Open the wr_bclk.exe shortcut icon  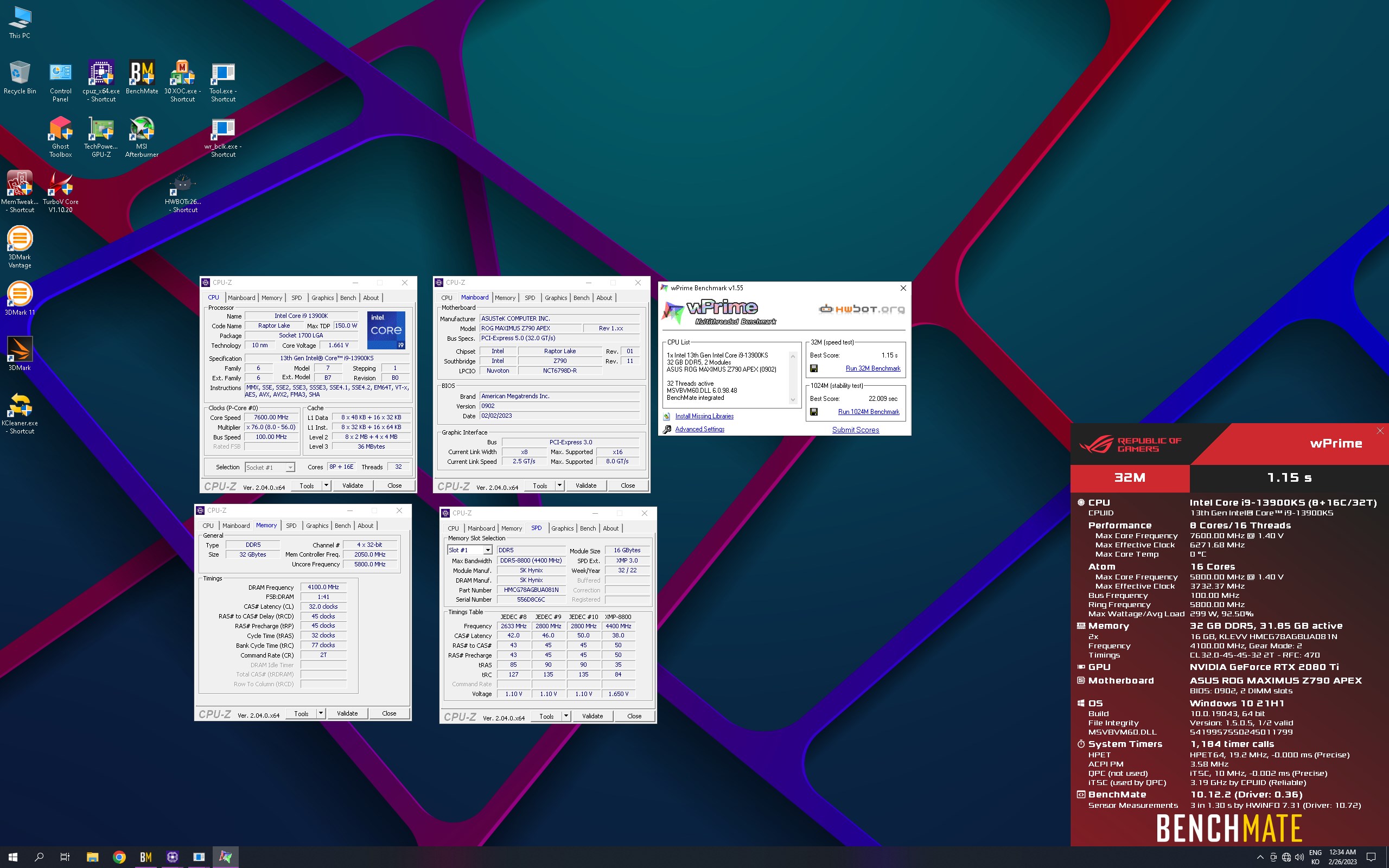pyautogui.click(x=224, y=137)
